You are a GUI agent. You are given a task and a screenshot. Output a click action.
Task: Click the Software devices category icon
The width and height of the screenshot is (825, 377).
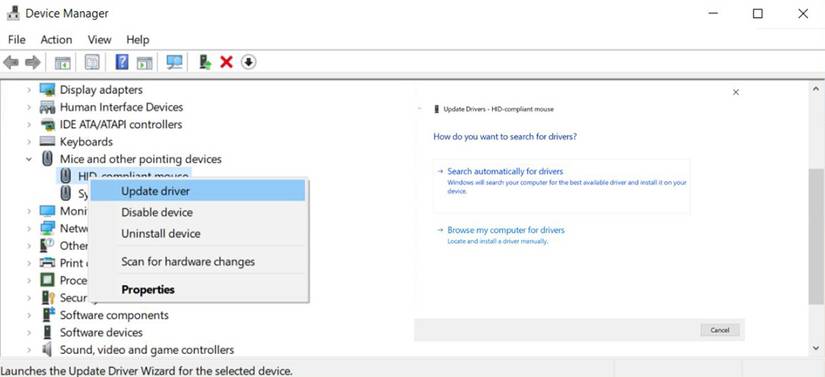tap(47, 332)
